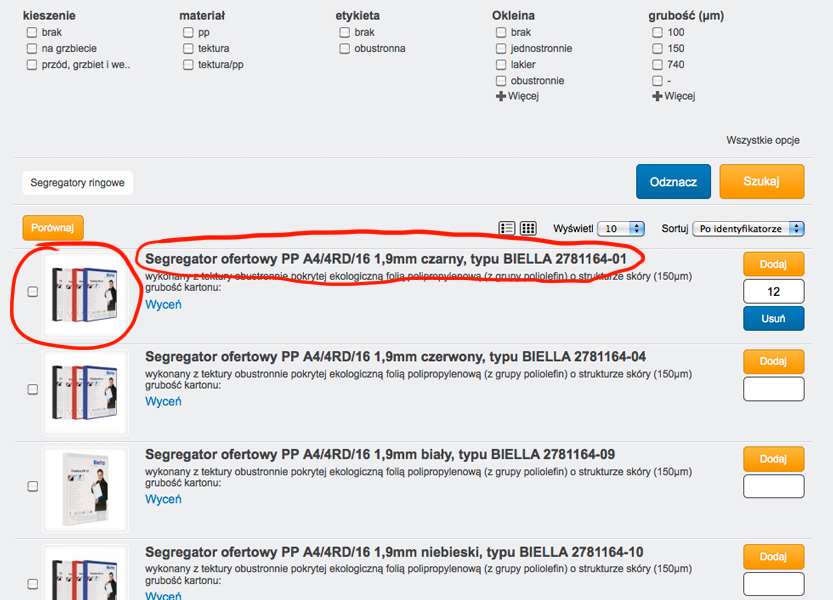This screenshot has height=600, width=833.
Task: Click Dodaj for czarny segregator
Action: [x=774, y=264]
